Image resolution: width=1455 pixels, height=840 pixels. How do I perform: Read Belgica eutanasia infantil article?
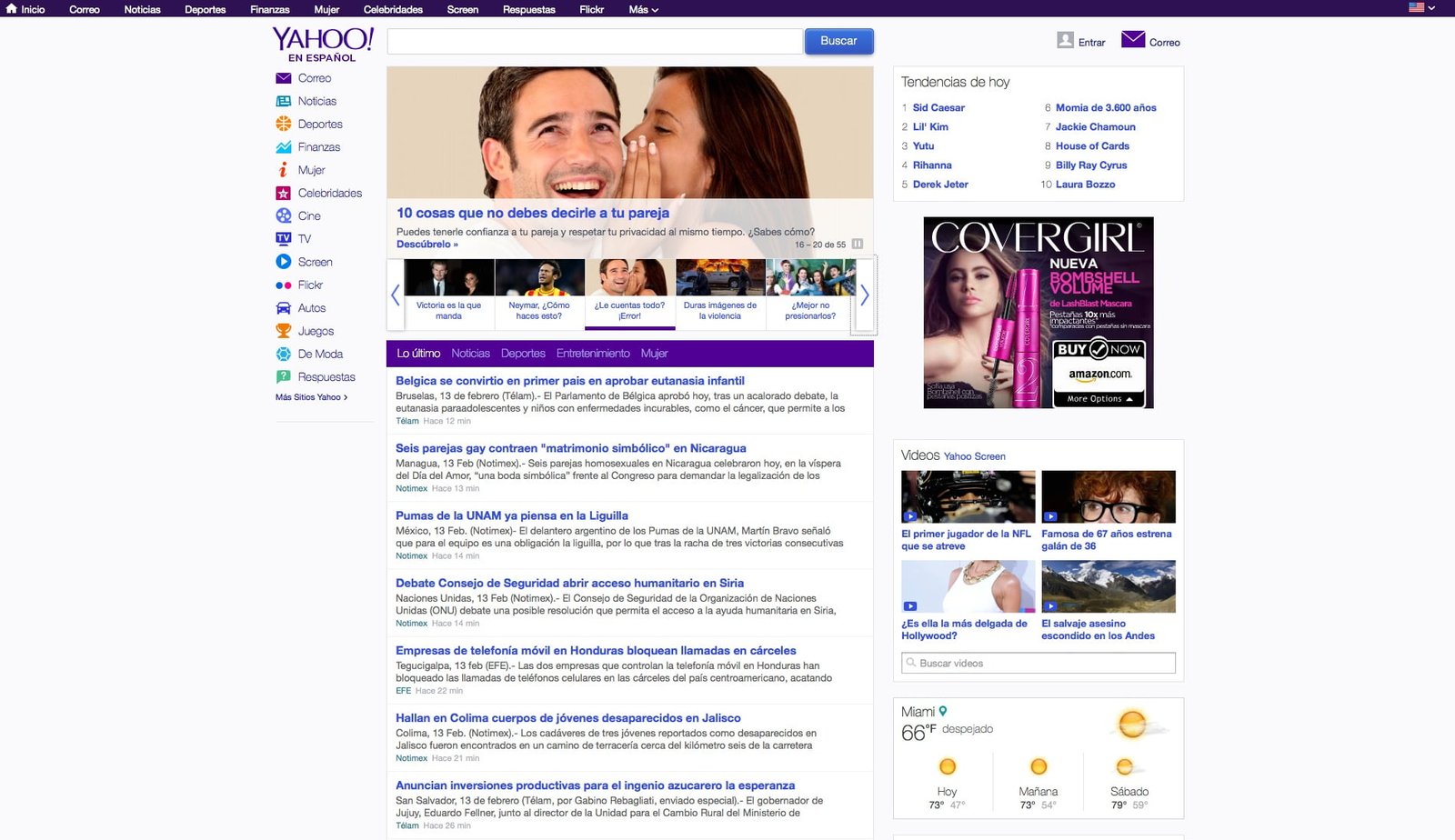[570, 381]
